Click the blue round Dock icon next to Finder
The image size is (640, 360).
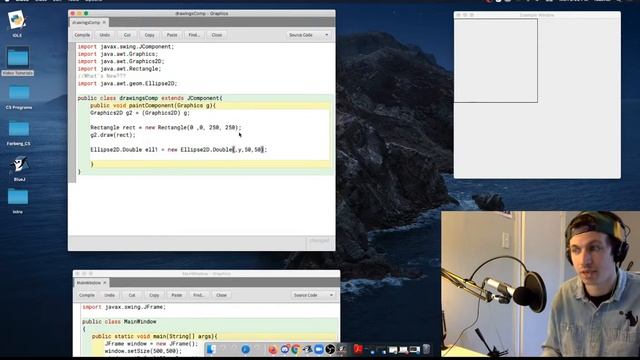[x=245, y=349]
